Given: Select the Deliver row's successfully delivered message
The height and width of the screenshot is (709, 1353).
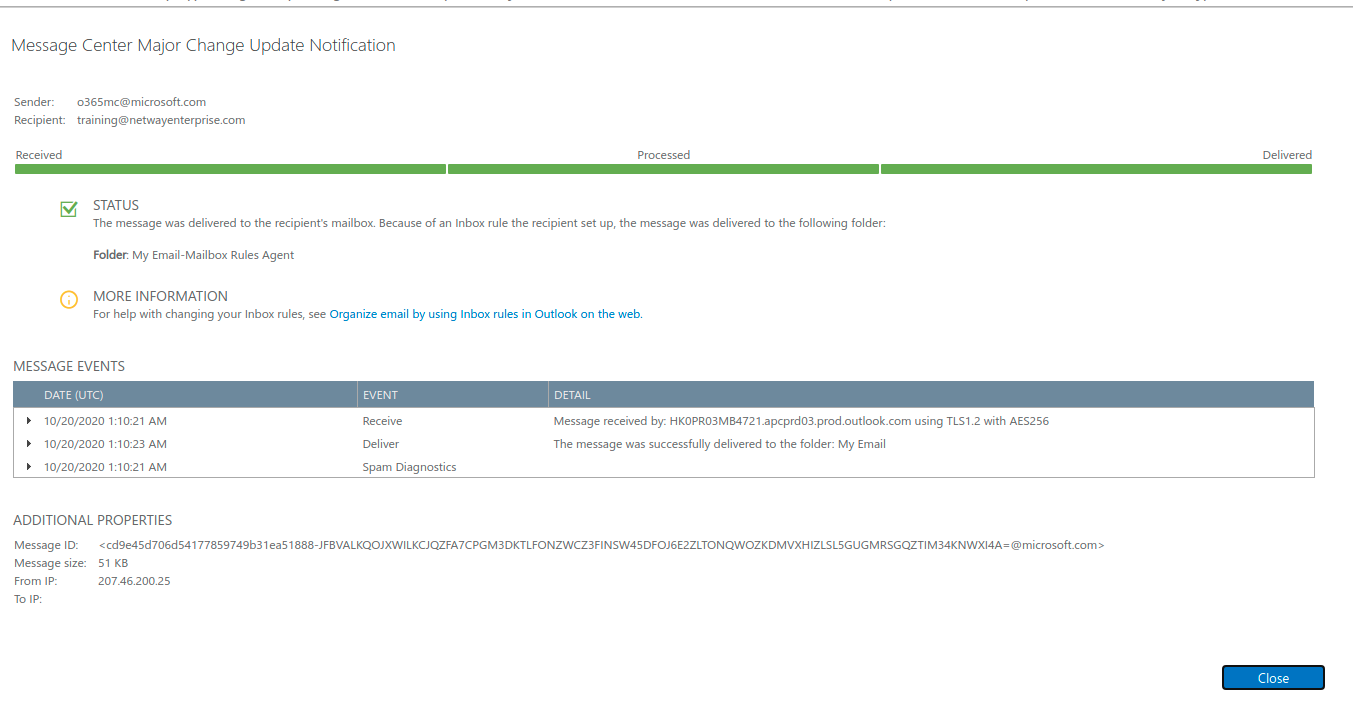Looking at the screenshot, I should 719,444.
